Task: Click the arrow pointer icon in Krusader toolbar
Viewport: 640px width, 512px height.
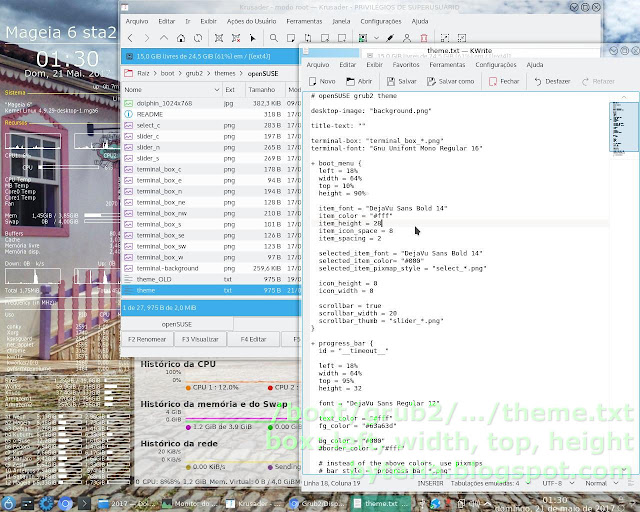Action: [x=253, y=38]
